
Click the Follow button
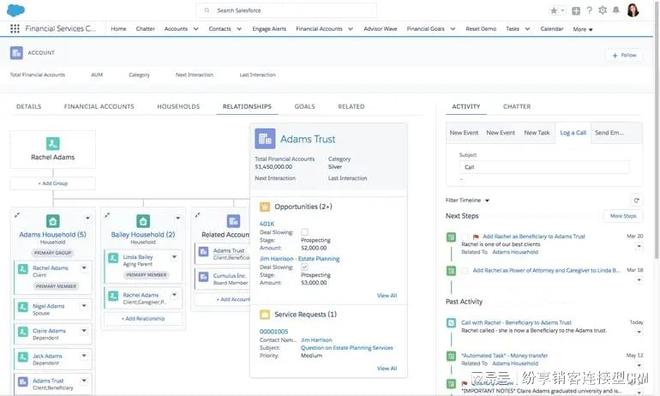tap(624, 55)
